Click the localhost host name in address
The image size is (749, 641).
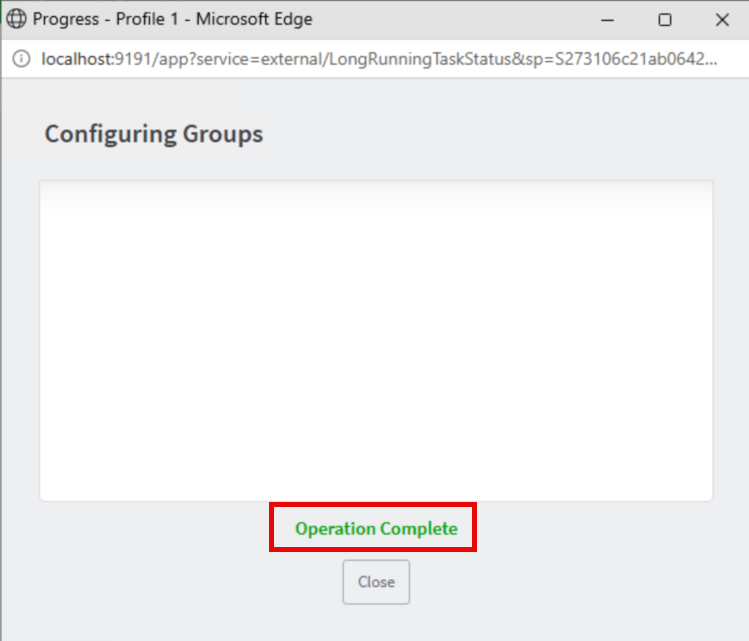click(76, 59)
